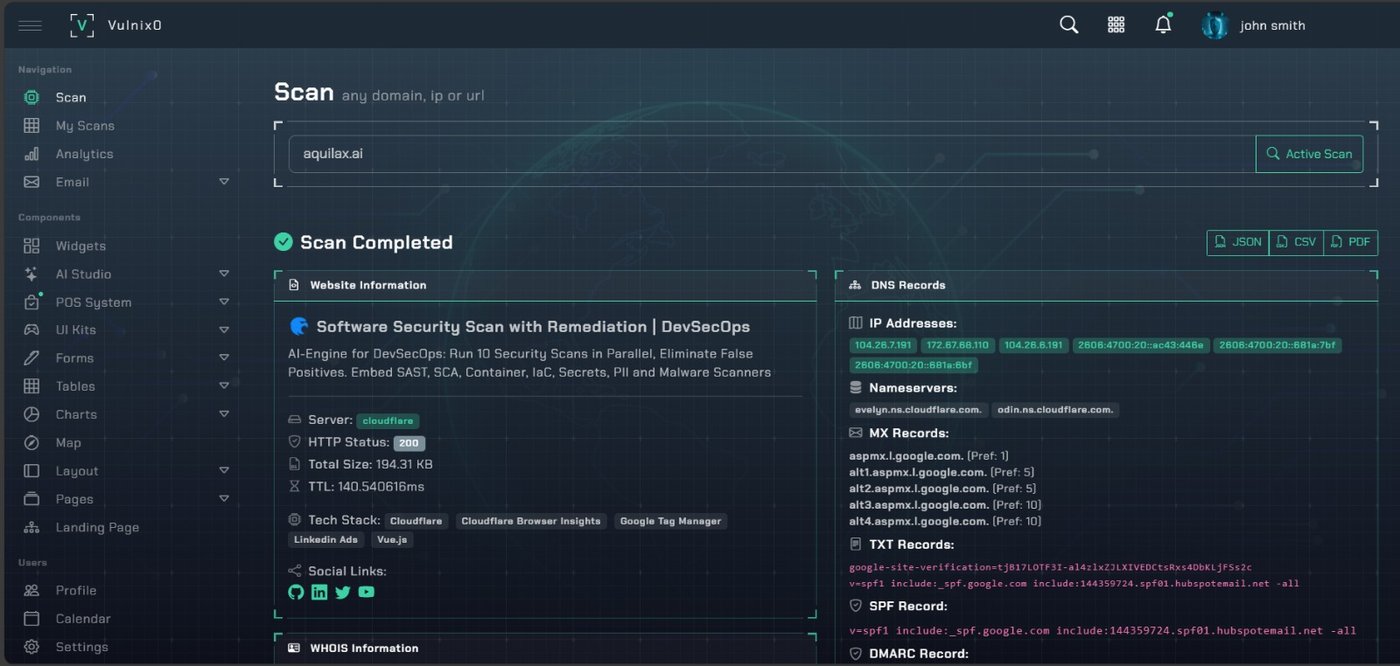The image size is (1400, 666).
Task: Open the search magnifier in header
Action: (x=1069, y=25)
